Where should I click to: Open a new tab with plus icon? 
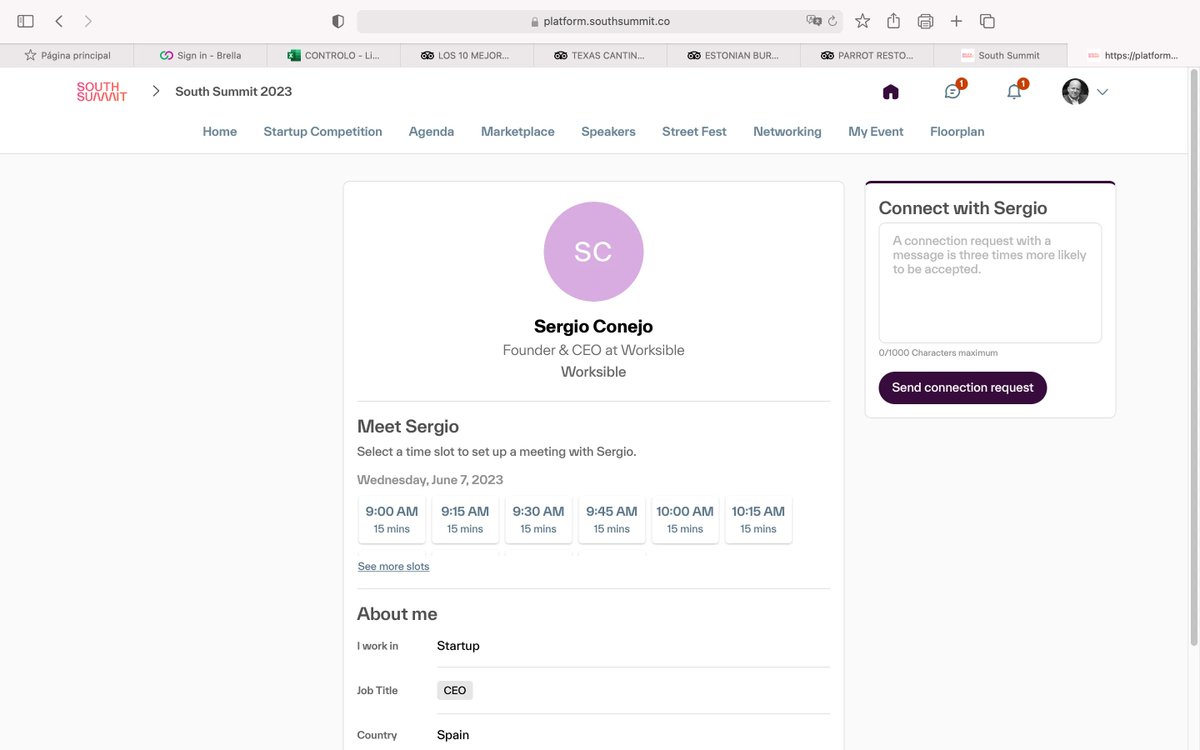pos(956,21)
